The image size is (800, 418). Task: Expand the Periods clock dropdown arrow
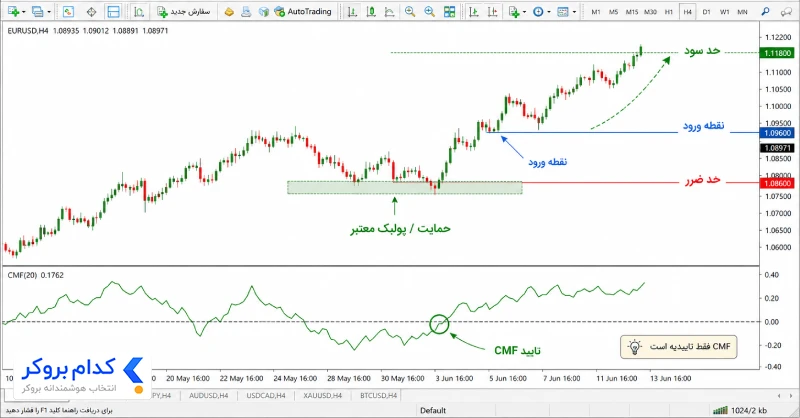[x=549, y=12]
